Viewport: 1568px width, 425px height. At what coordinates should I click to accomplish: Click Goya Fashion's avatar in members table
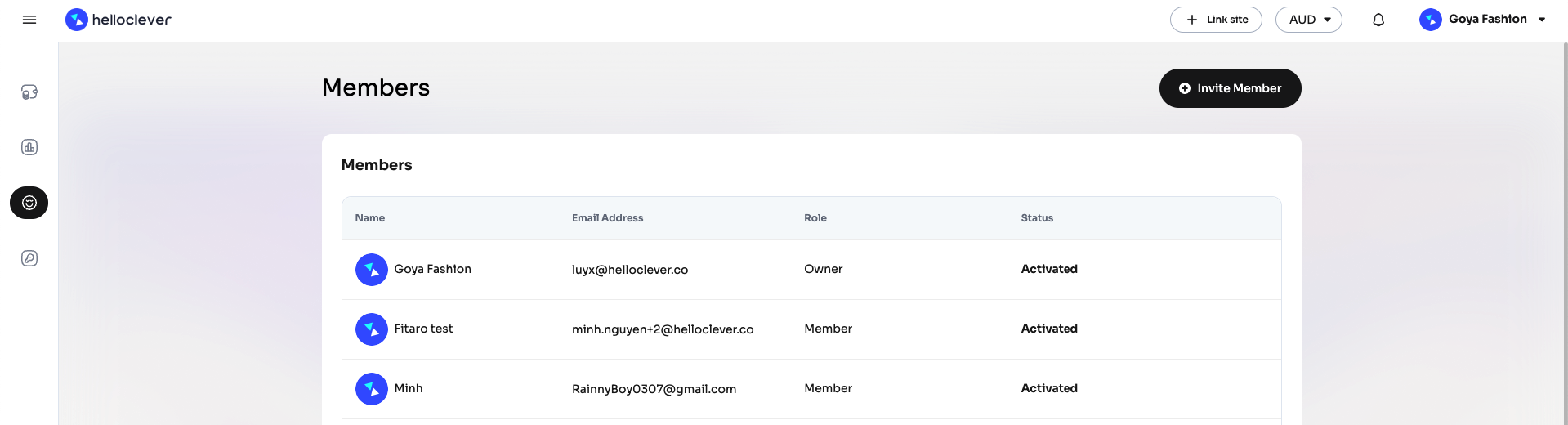pyautogui.click(x=371, y=270)
